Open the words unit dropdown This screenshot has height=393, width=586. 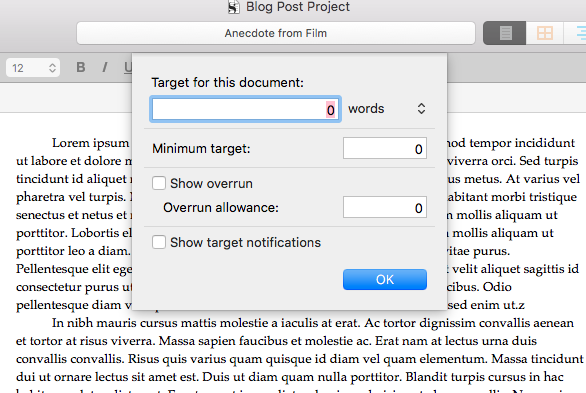coord(387,109)
